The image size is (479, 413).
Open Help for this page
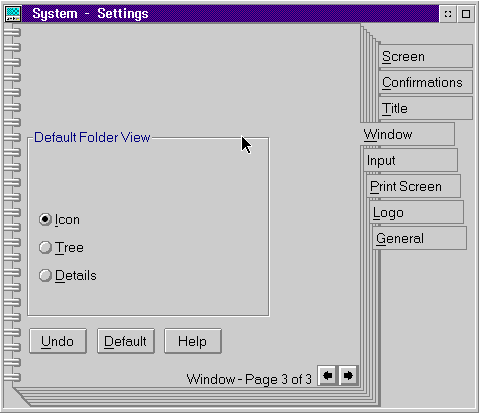click(193, 341)
